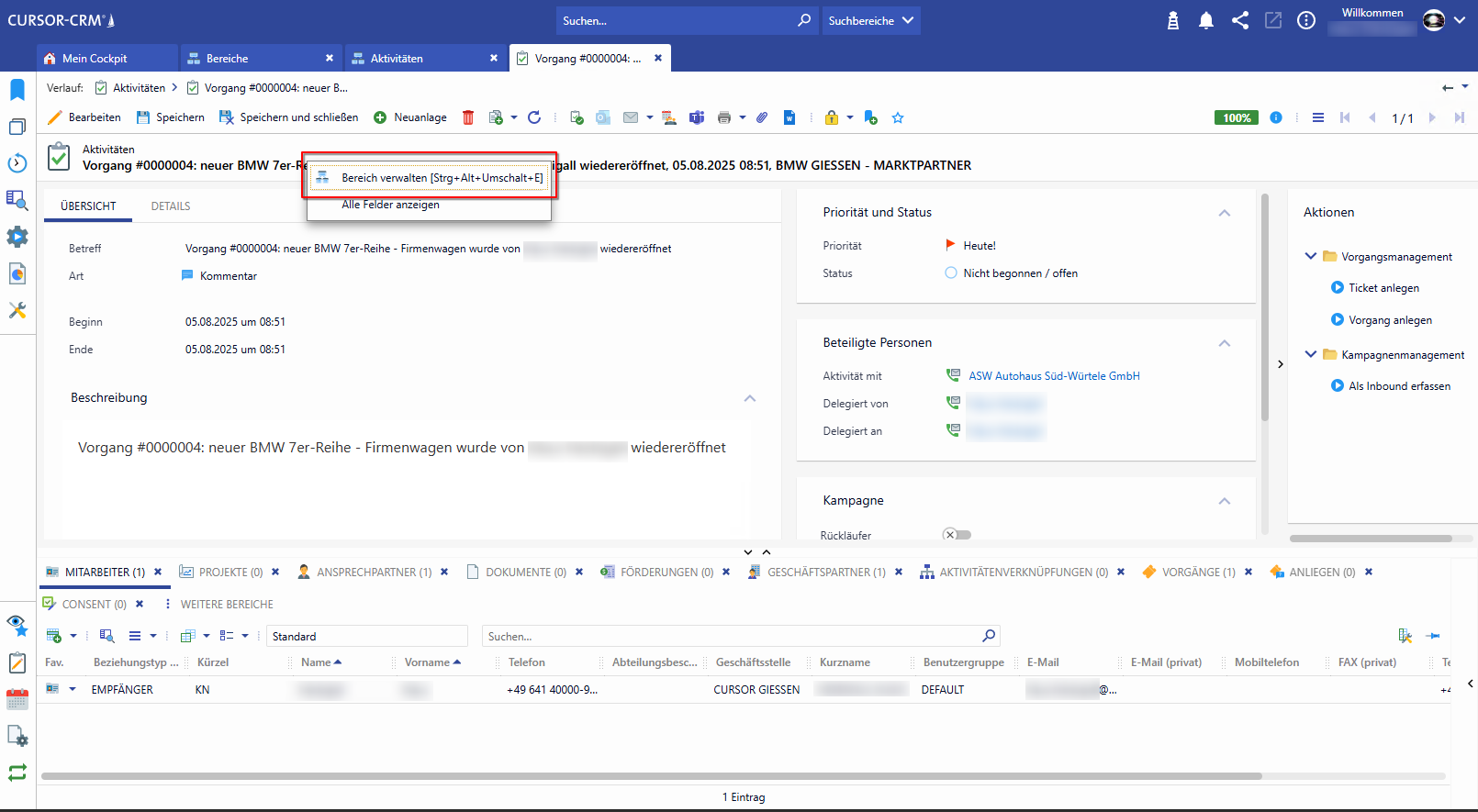Viewport: 1478px width, 812px height.
Task: Open ASW Autohaus Süd-Würtele GmbH link
Action: pos(1054,376)
